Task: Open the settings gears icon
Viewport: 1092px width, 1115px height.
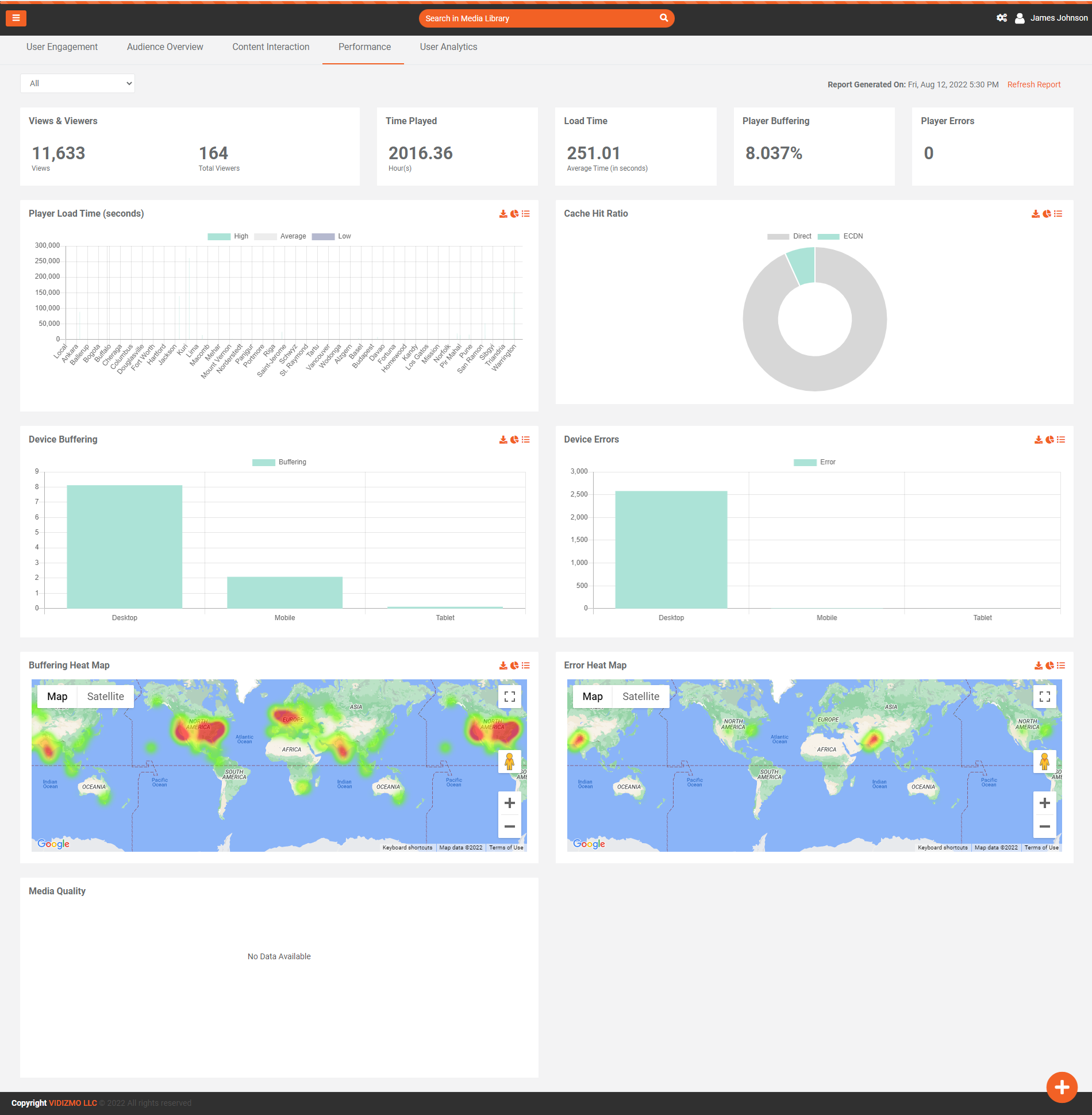Action: pos(1002,18)
